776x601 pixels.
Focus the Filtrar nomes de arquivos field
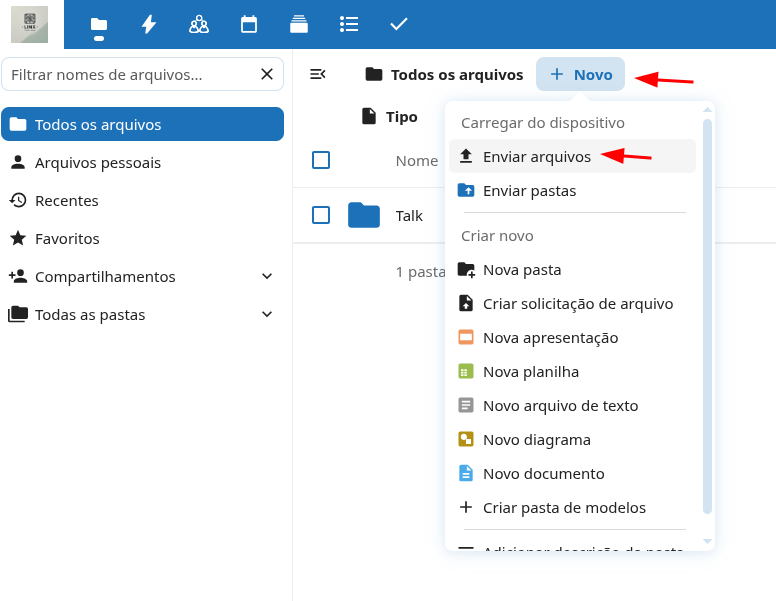130,74
